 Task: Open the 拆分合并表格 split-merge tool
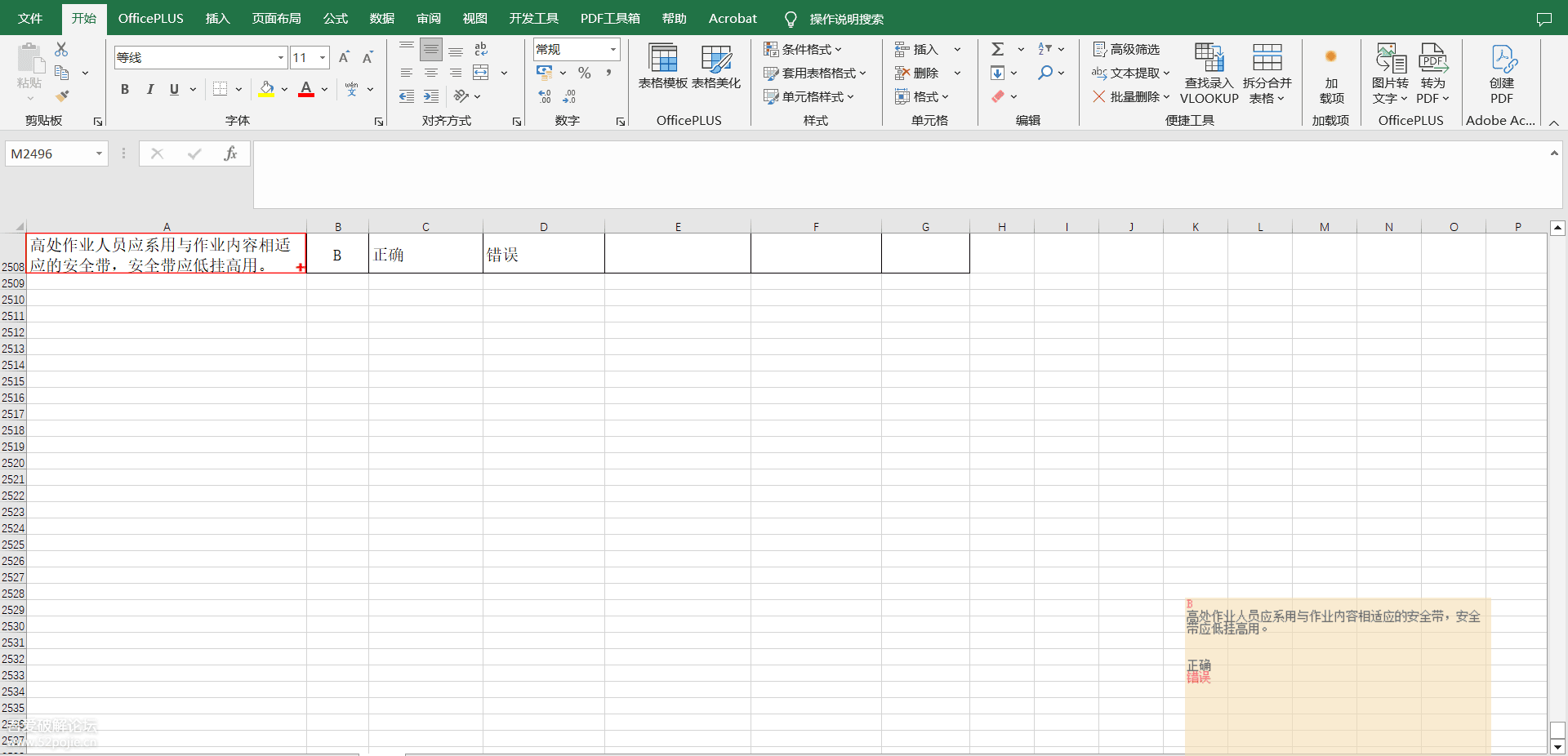1267,73
